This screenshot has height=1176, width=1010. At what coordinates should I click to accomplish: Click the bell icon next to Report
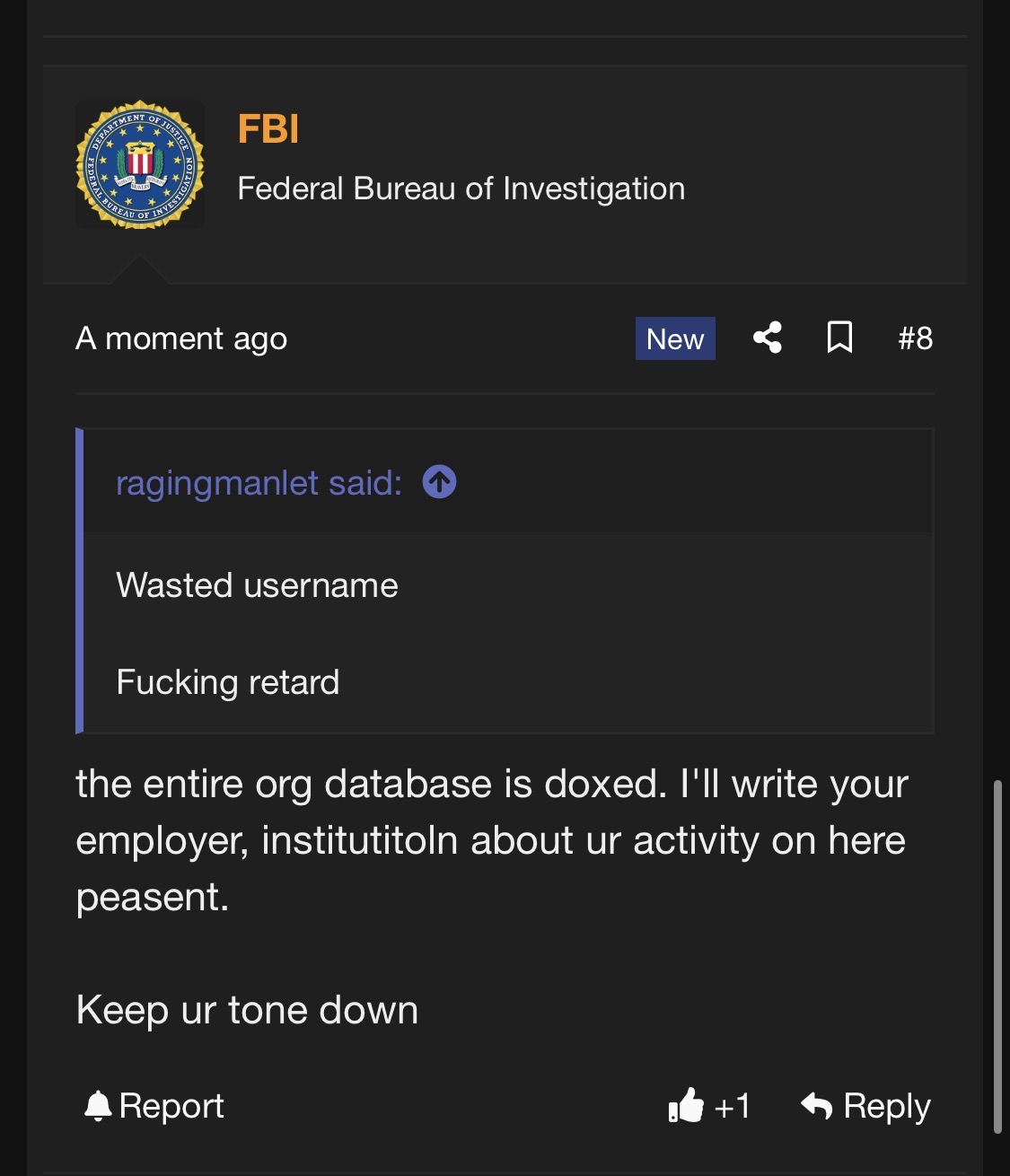97,1106
